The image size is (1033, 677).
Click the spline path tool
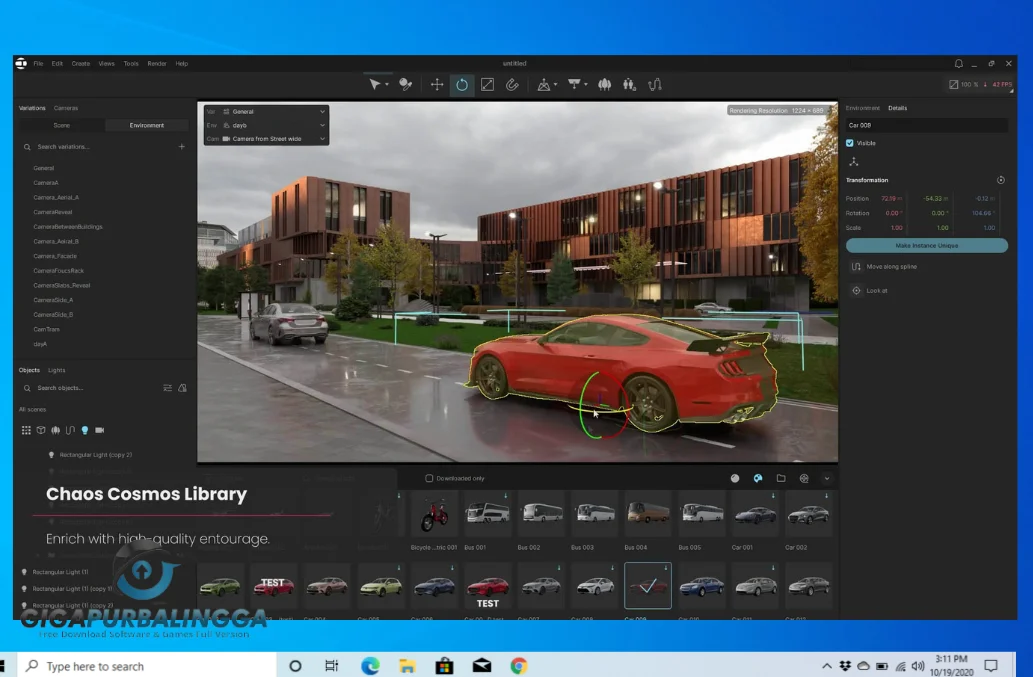click(655, 84)
